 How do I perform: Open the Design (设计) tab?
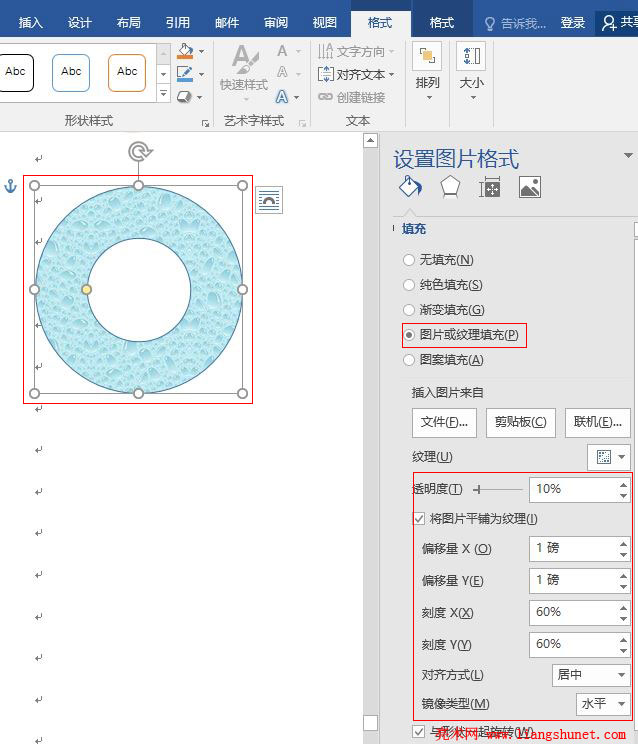[x=79, y=23]
